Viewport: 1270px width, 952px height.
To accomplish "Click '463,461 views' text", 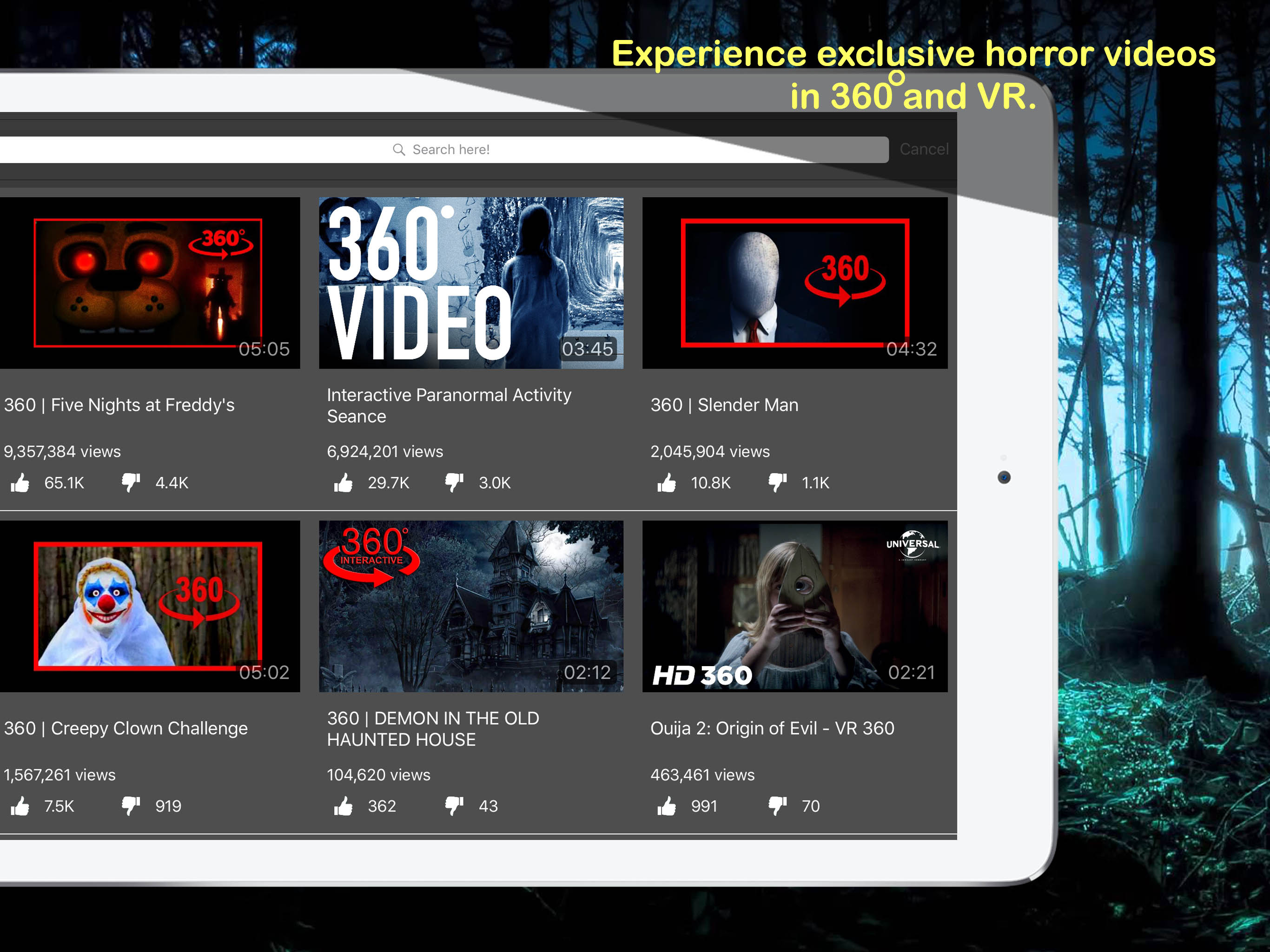I will (703, 775).
